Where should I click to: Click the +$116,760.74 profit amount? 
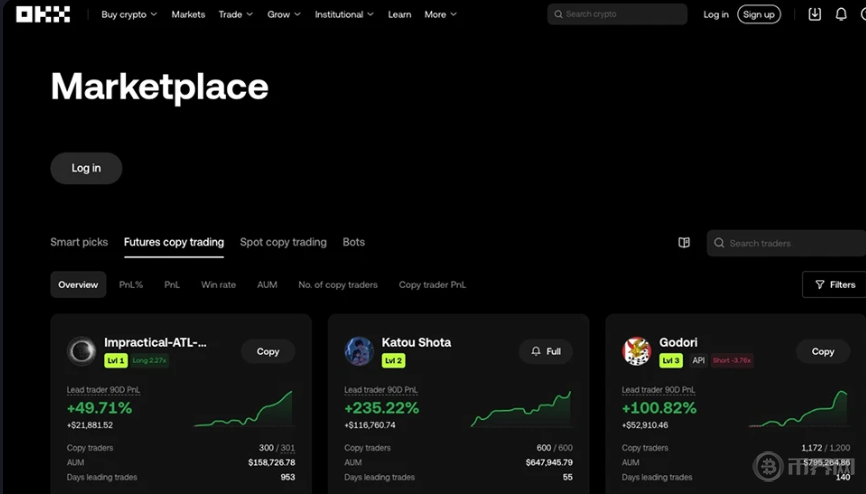[370, 425]
